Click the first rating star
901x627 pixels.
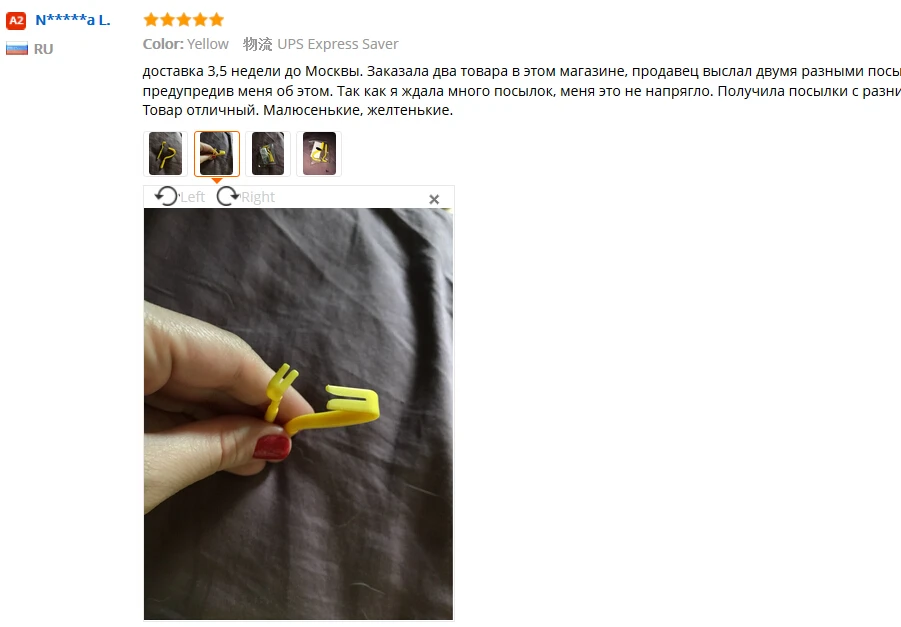pyautogui.click(x=151, y=20)
